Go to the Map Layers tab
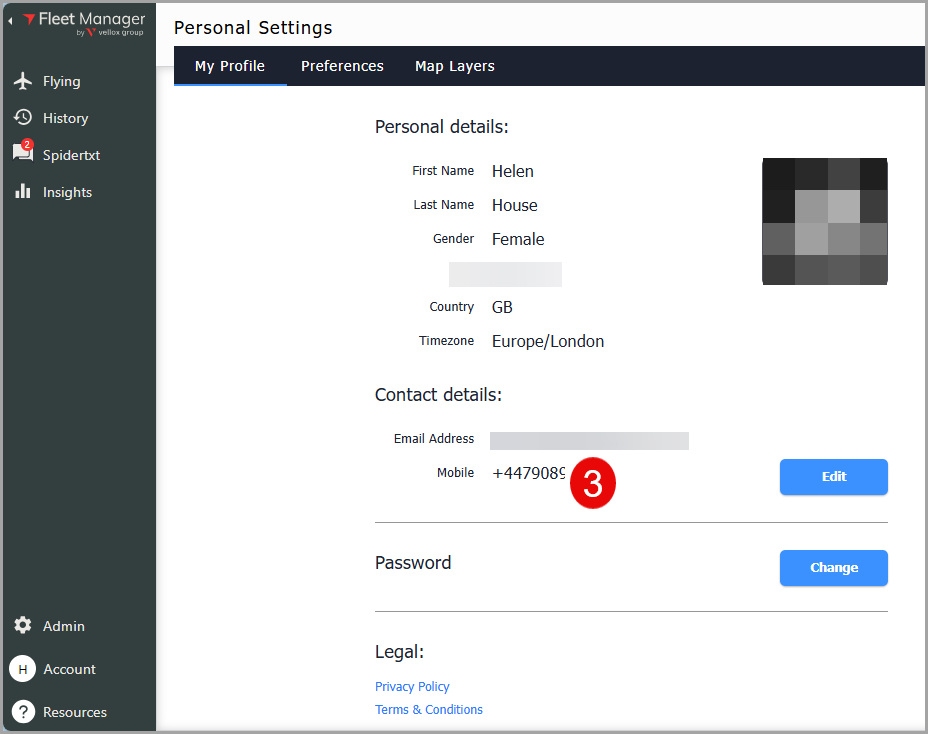Viewport: 928px width, 734px height. pos(455,66)
